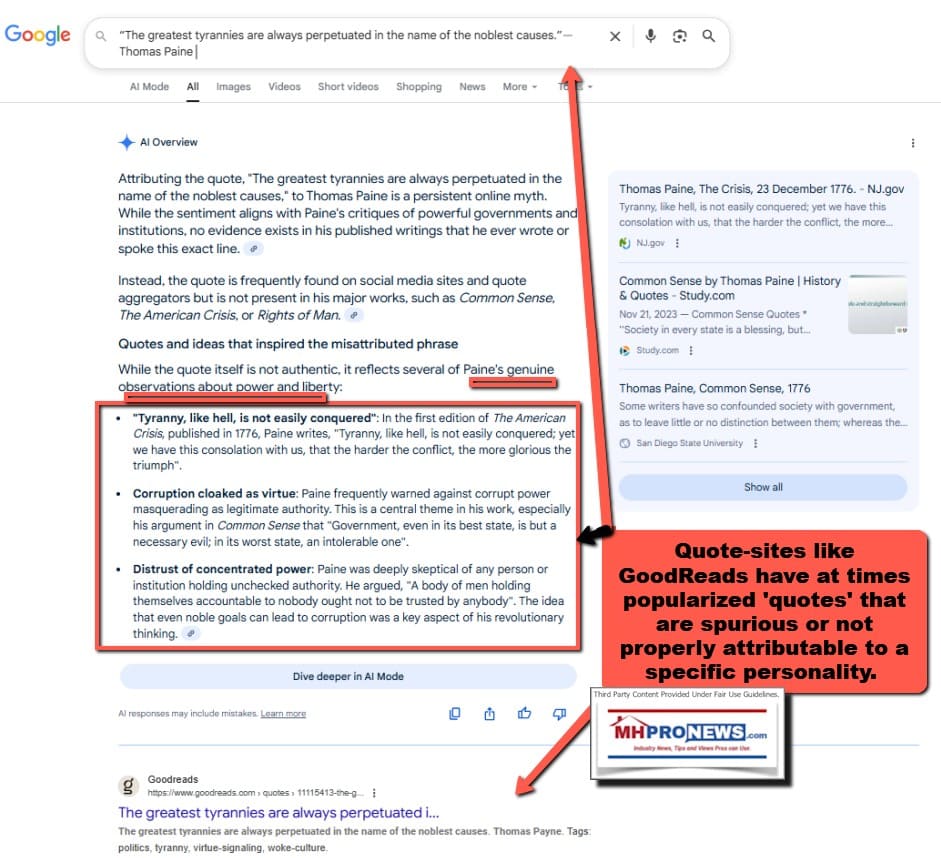Click 'Quotes and ideas that inspired' heading
This screenshot has height=858, width=941.
(288, 344)
